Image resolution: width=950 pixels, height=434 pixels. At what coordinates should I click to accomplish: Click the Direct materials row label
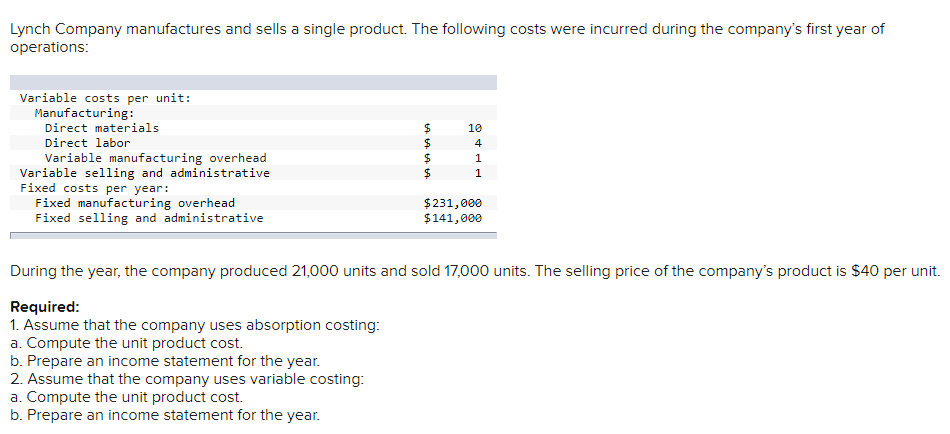102,128
